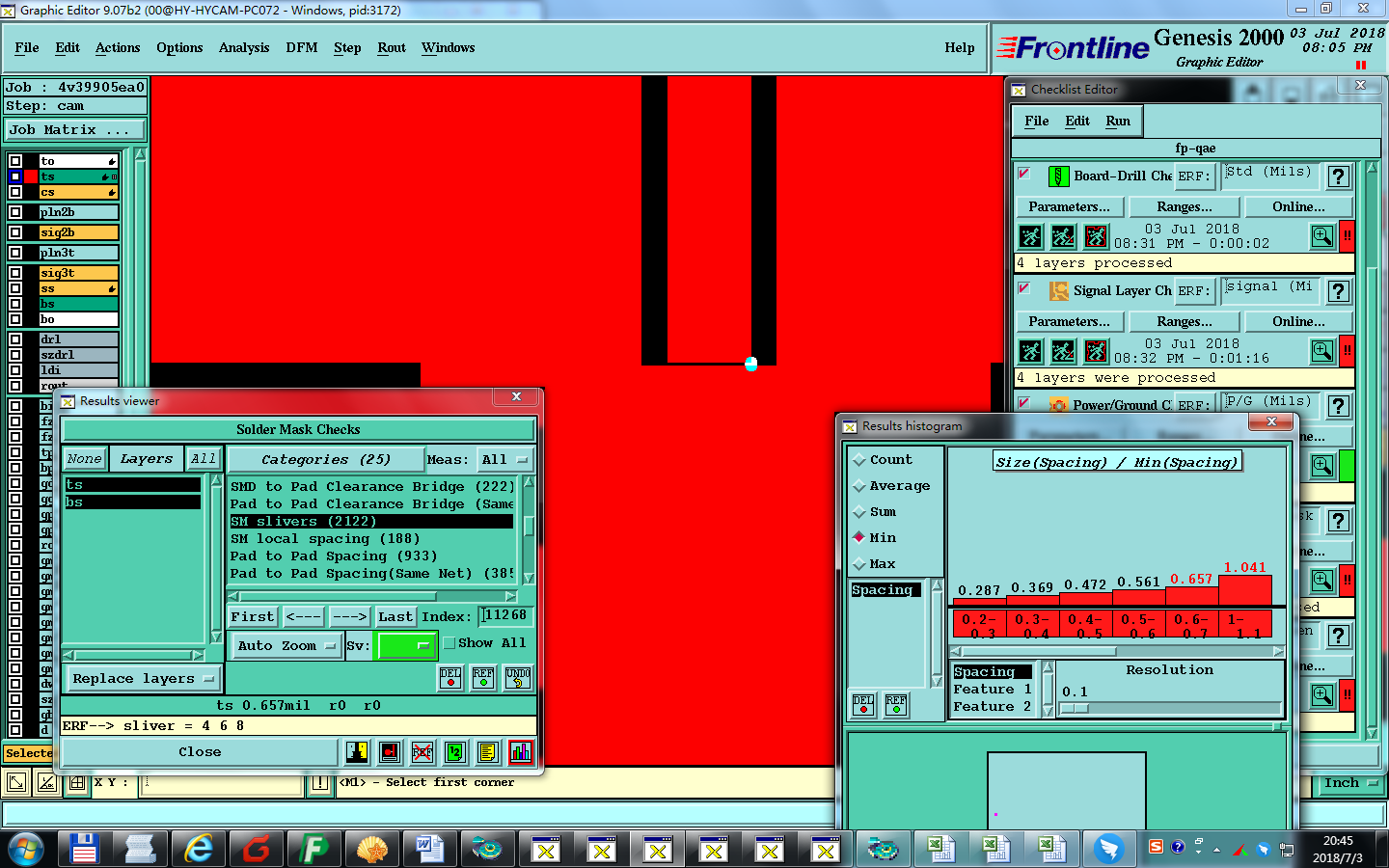Open the Run menu in Checklist Editor

pos(1118,121)
